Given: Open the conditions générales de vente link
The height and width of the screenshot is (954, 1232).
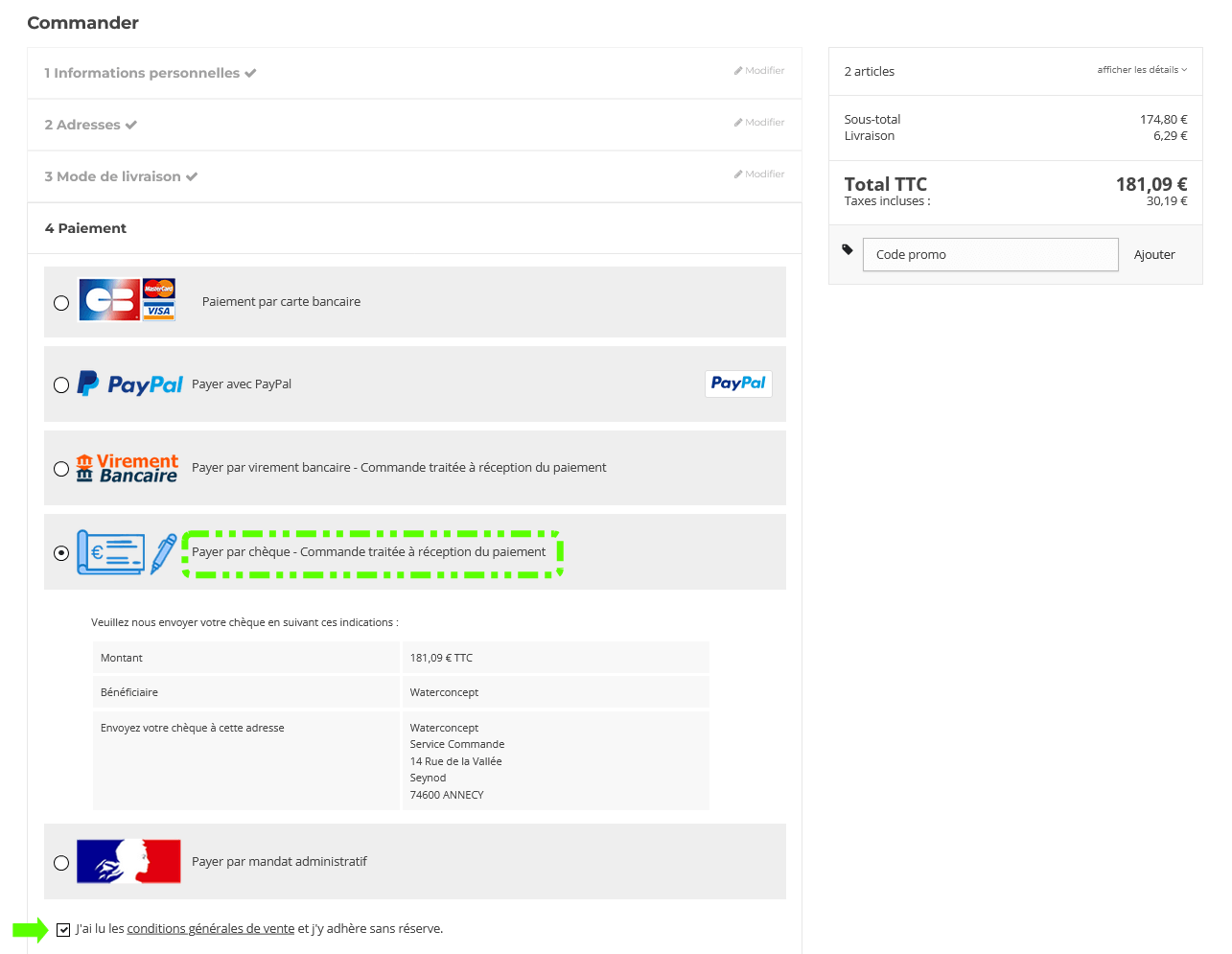Looking at the screenshot, I should coord(211,929).
